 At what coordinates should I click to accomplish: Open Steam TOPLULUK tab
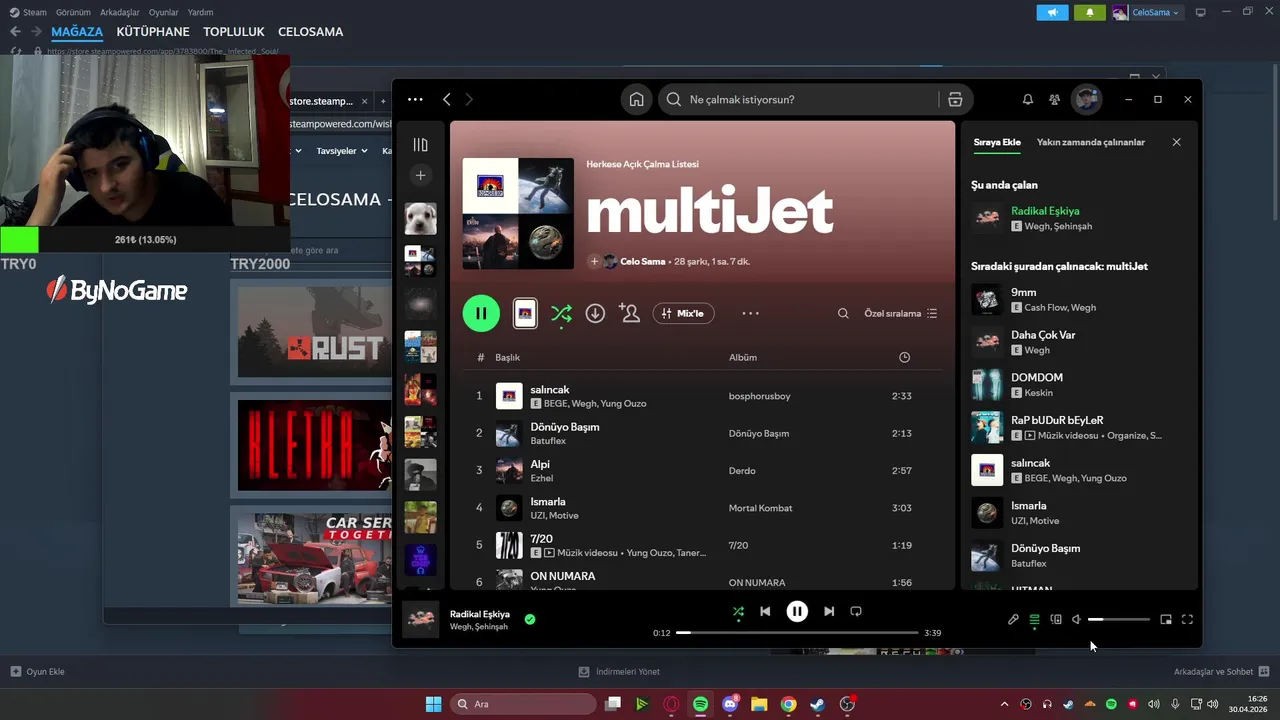233,32
